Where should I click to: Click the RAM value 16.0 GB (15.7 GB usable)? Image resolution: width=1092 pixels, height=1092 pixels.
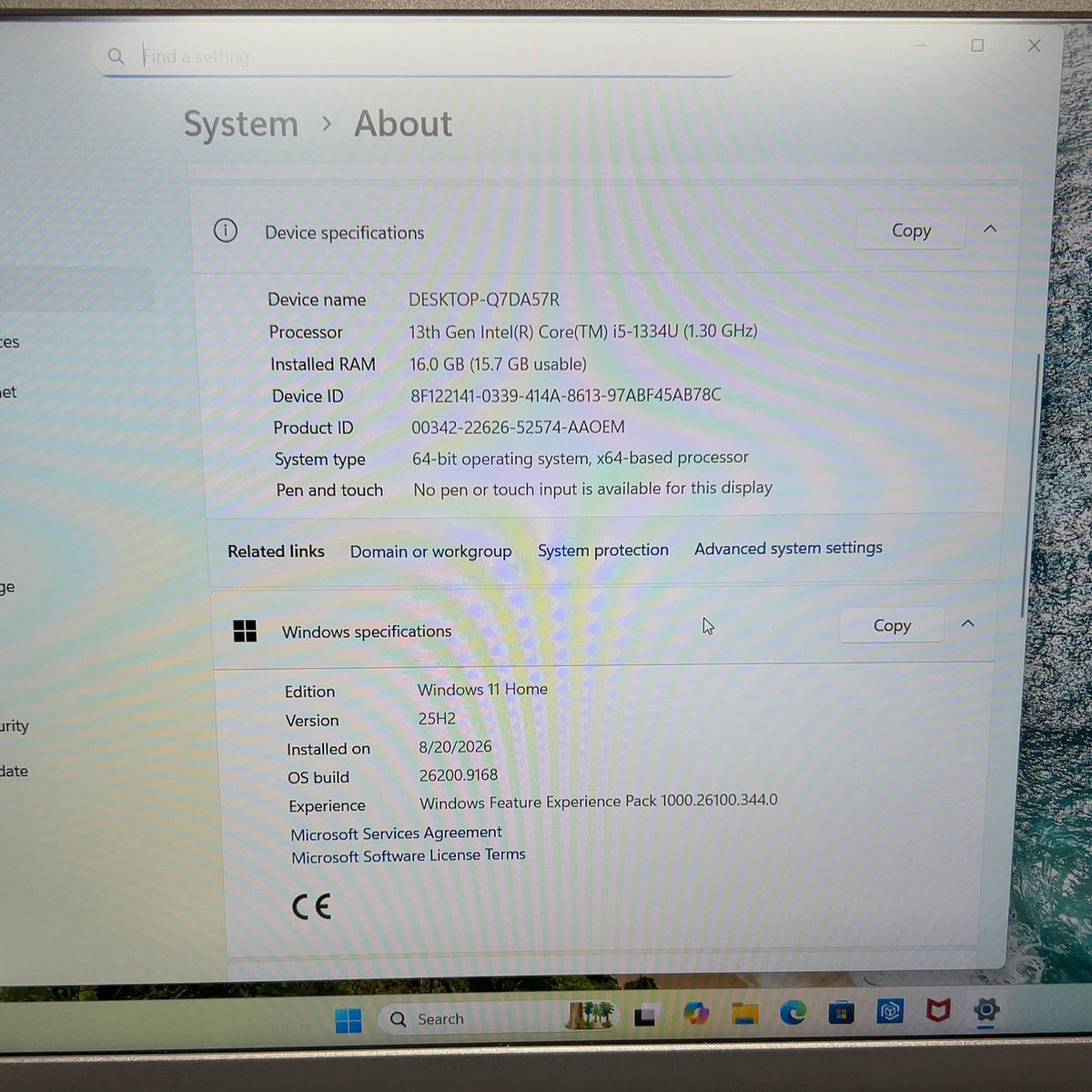[498, 364]
